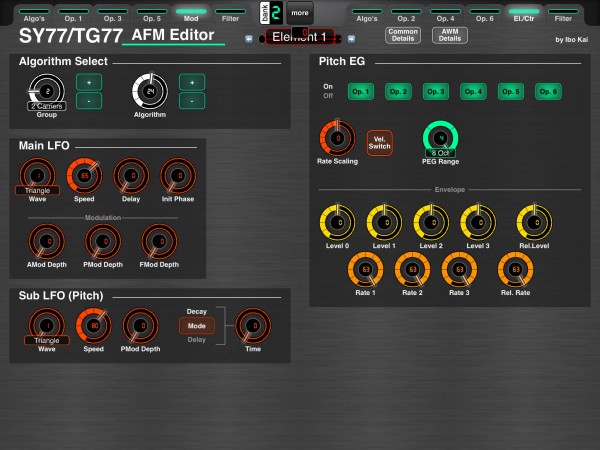Image resolution: width=600 pixels, height=450 pixels.
Task: Click the Sub LFO PMod Depth knob
Action: coord(140,326)
